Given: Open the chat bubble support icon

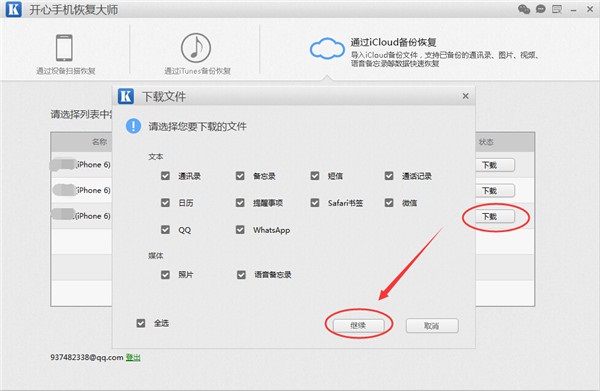Looking at the screenshot, I should coord(540,9).
